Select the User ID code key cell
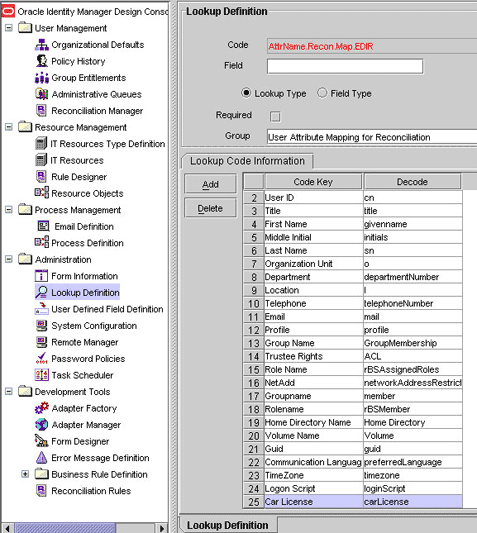The width and height of the screenshot is (477, 533). (313, 197)
